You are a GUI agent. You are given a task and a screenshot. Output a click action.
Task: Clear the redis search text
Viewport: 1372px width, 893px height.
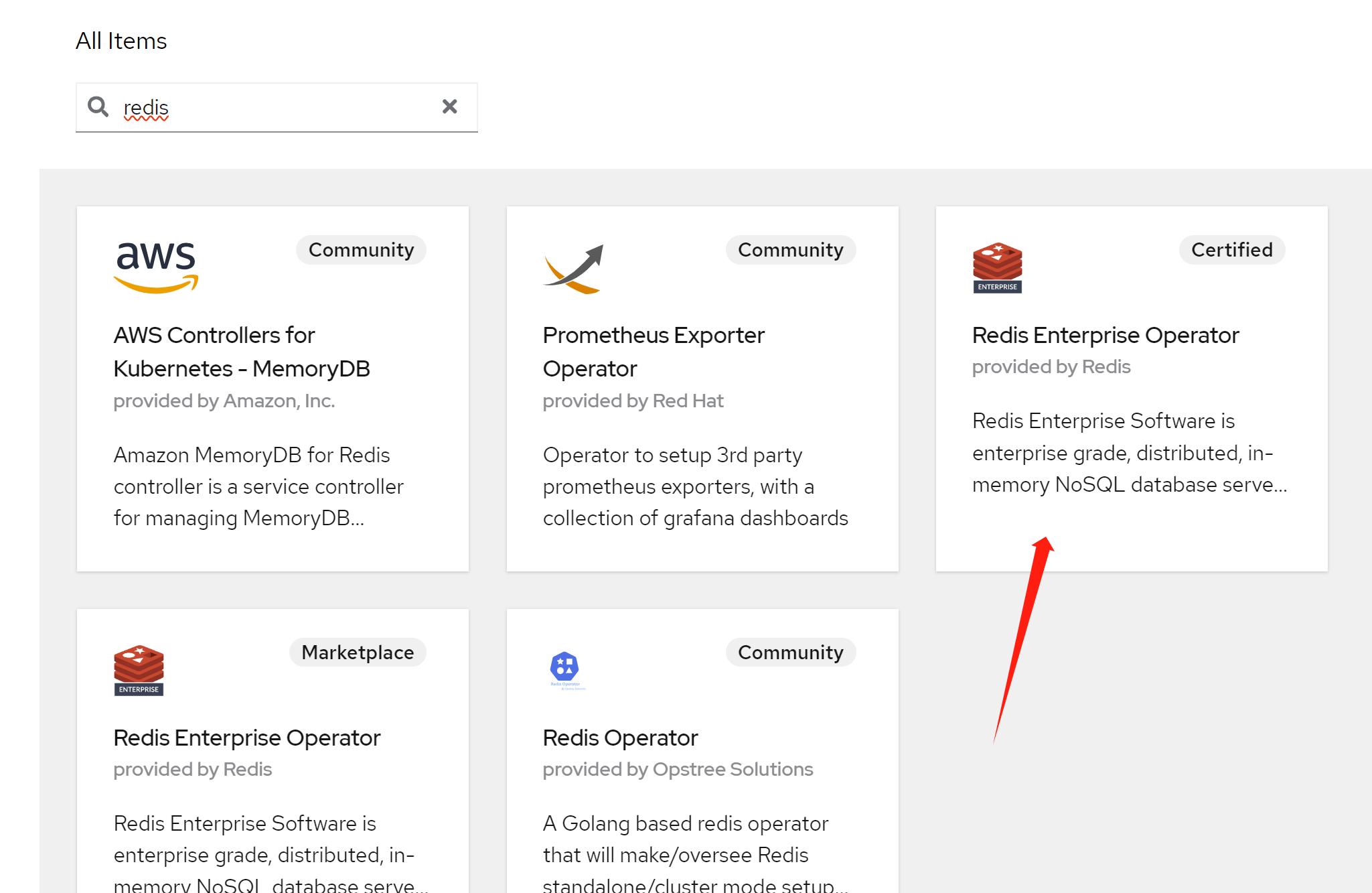pyautogui.click(x=449, y=107)
